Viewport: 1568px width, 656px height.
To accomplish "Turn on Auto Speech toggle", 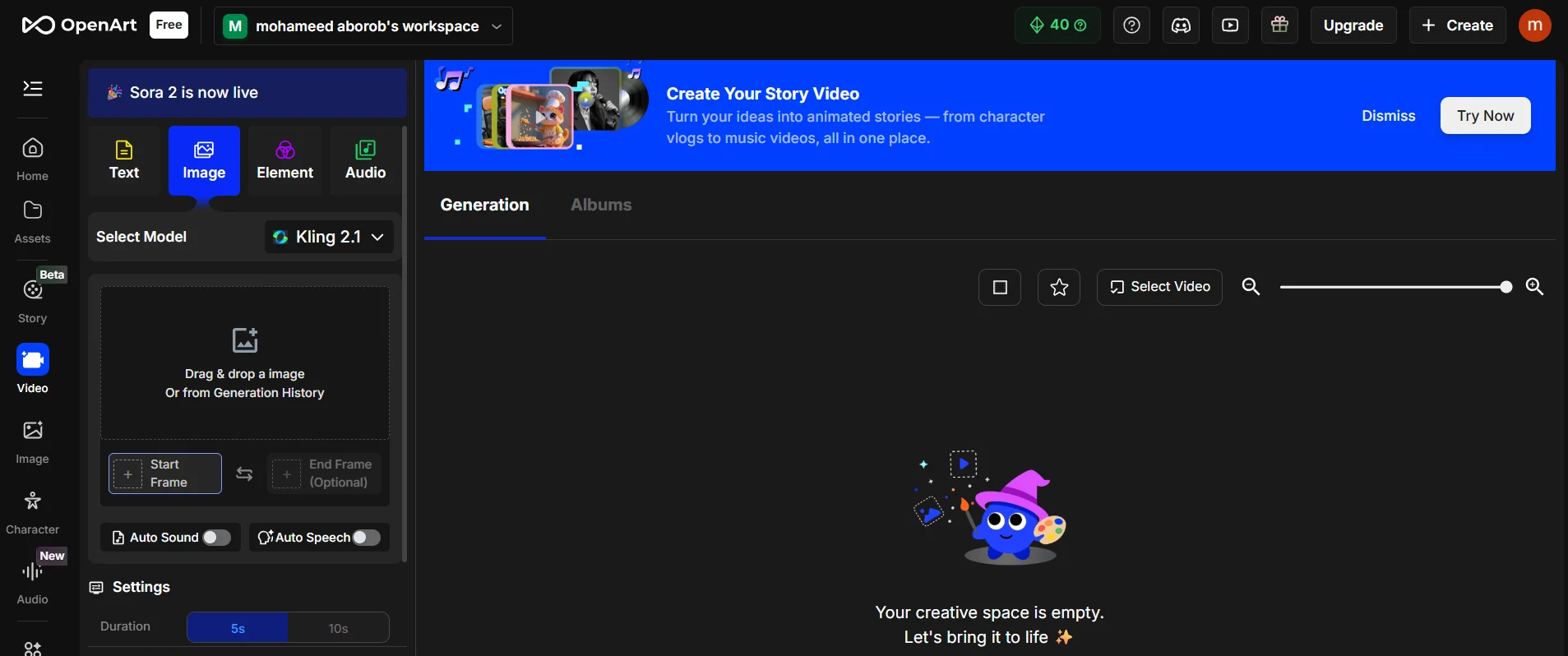I will coord(366,538).
